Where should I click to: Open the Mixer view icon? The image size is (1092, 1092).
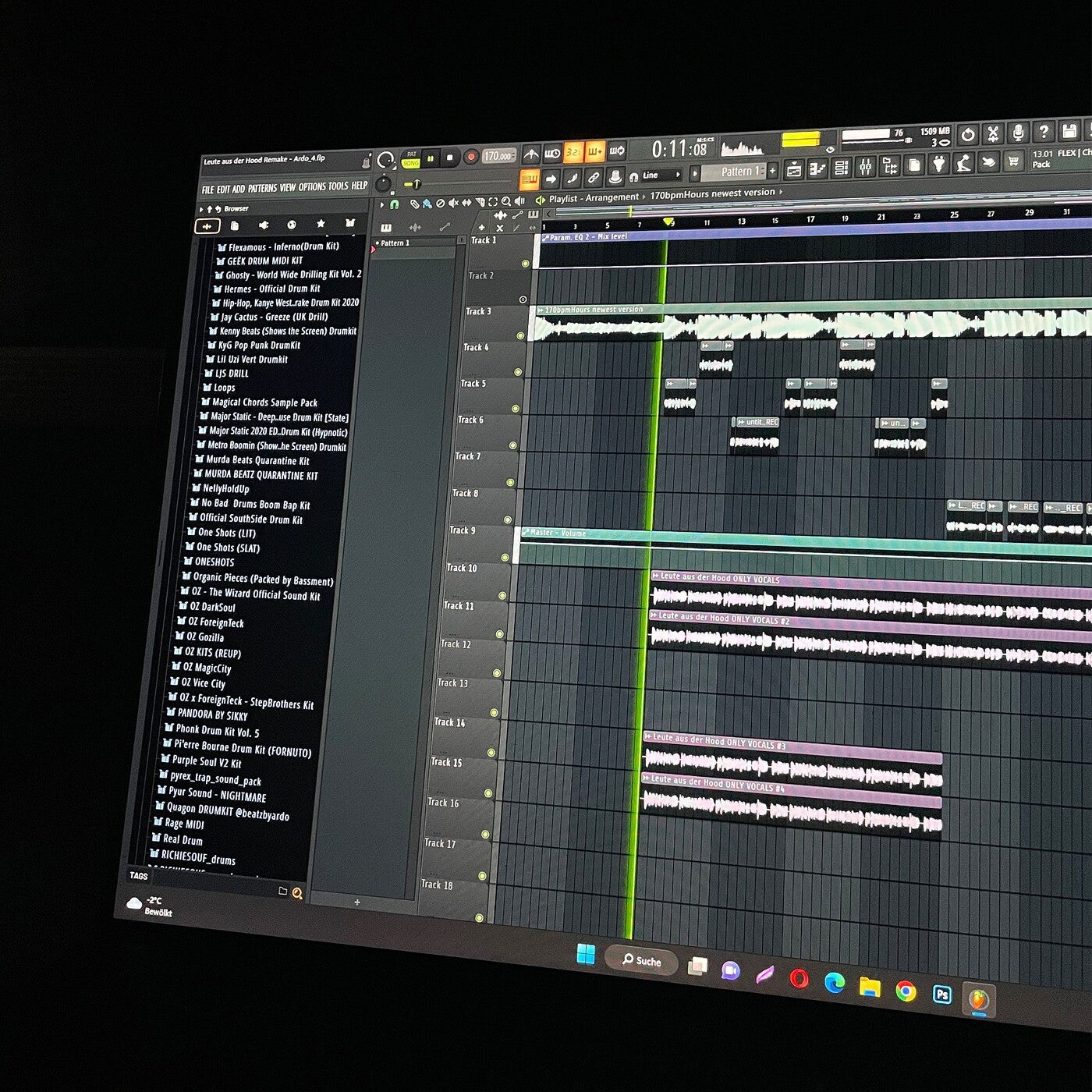pyautogui.click(x=866, y=166)
